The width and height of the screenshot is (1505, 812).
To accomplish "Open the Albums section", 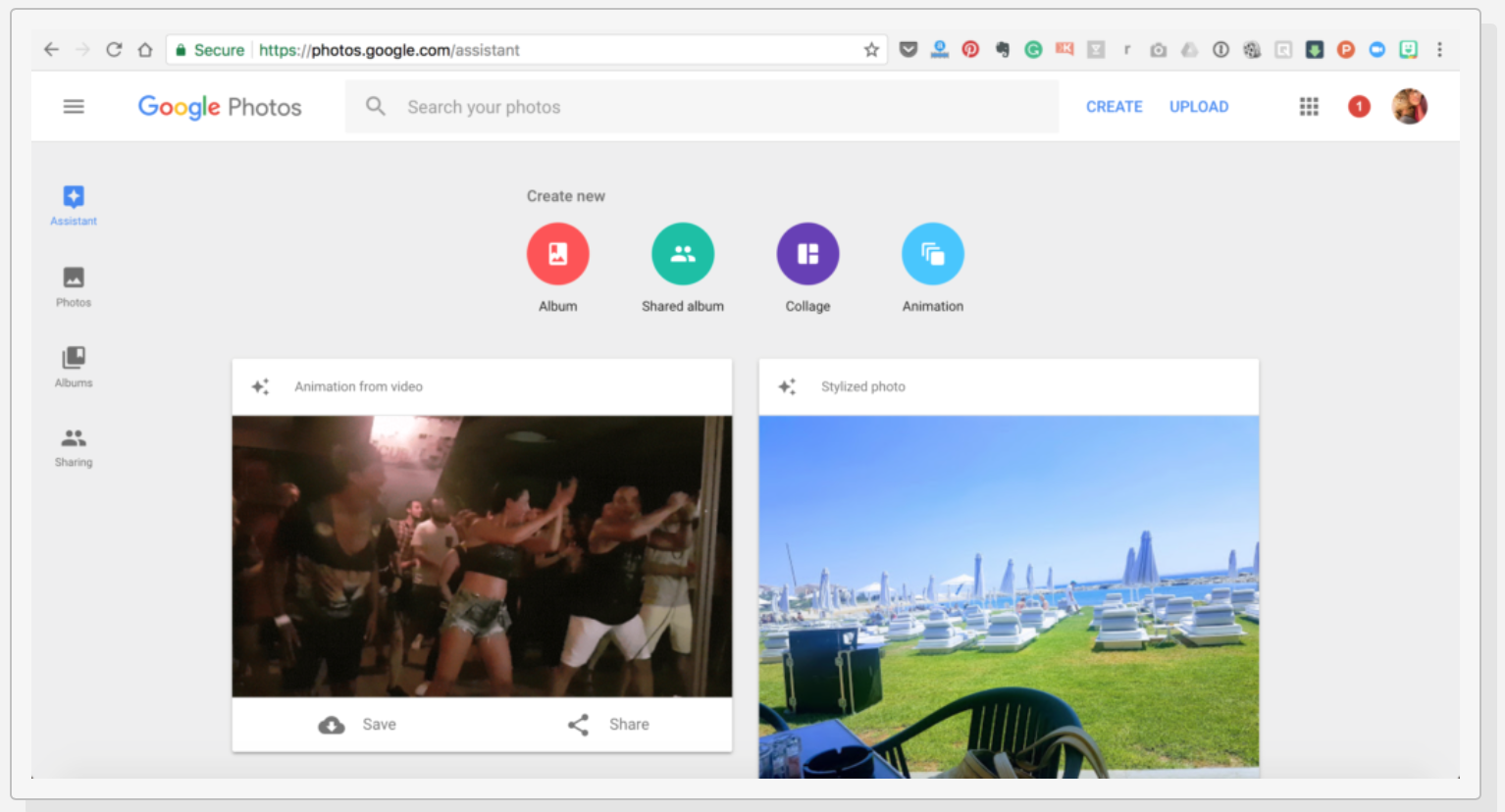I will pos(74,366).
